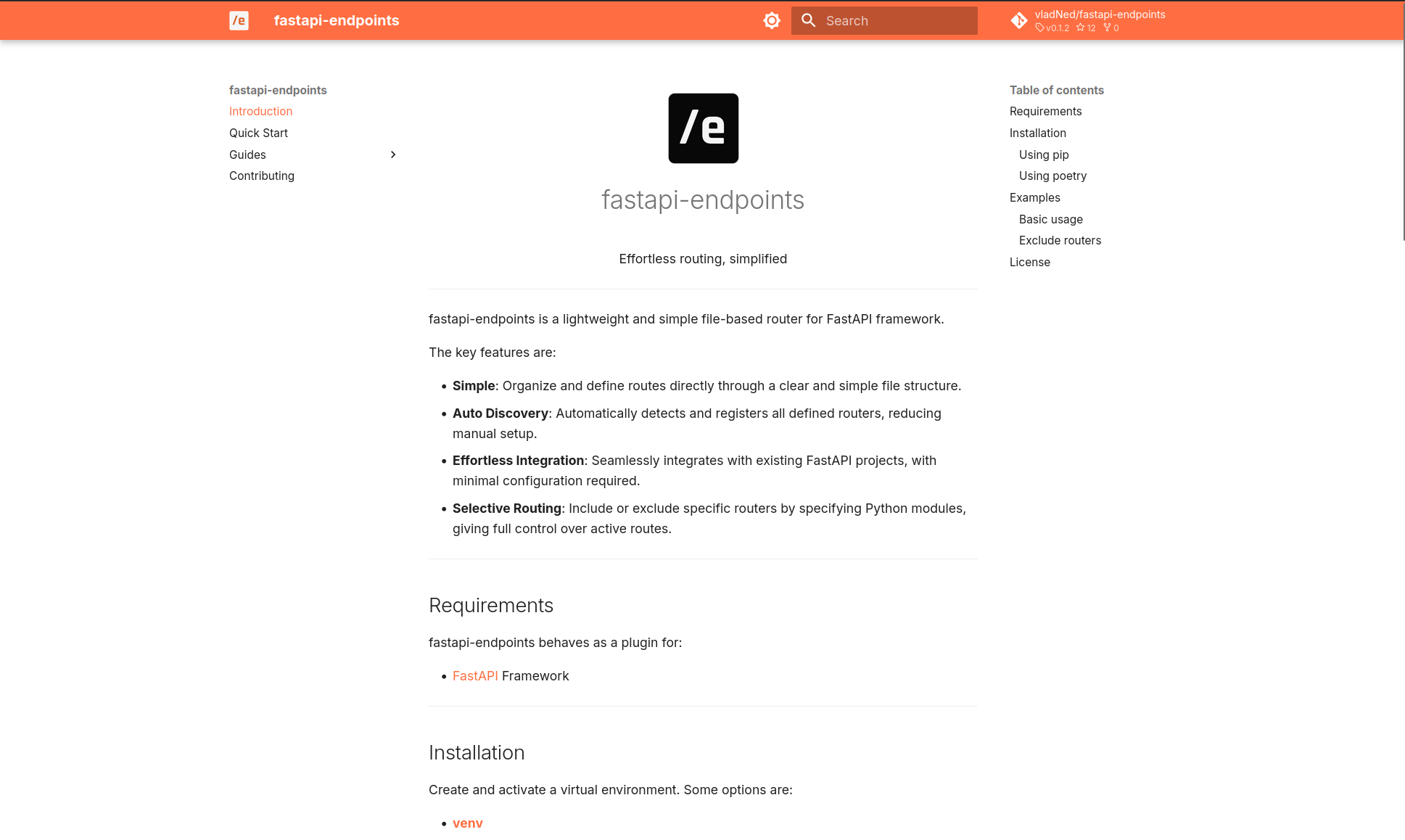
Task: Click the /e site logo in the header
Action: pos(239,20)
